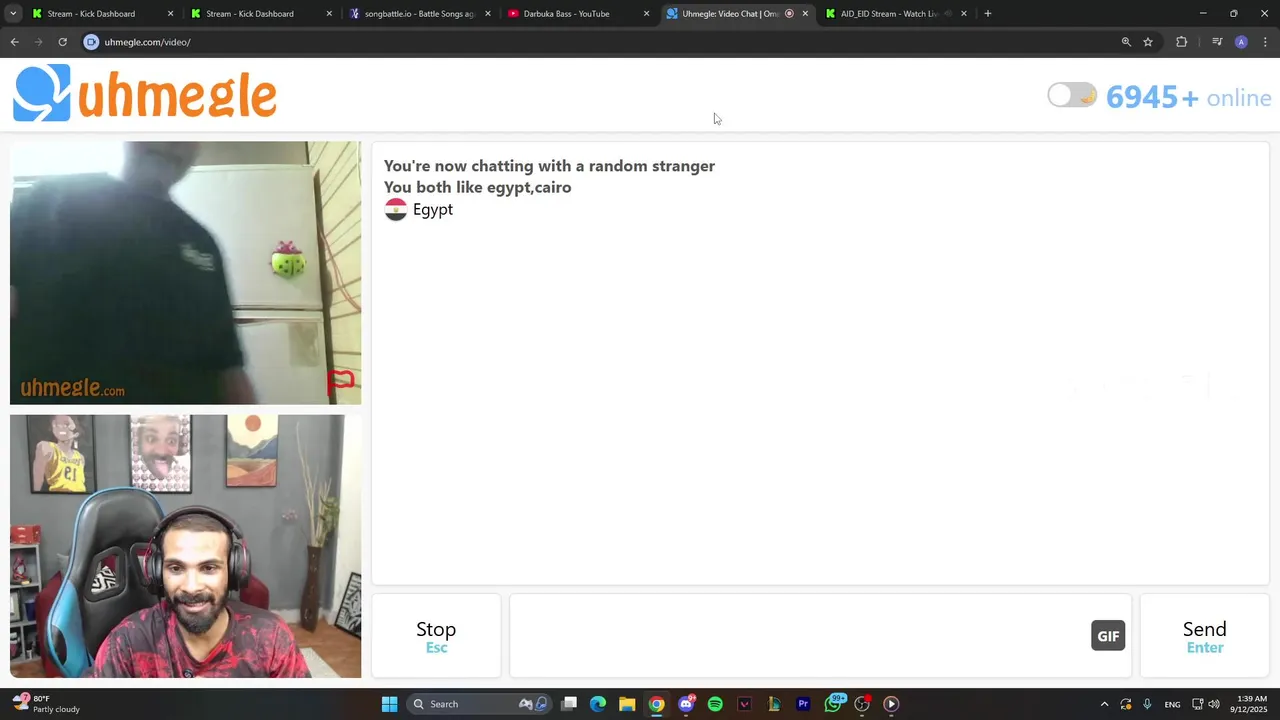Open Spotify from the taskbar
Viewport: 1280px width, 720px height.
point(715,704)
